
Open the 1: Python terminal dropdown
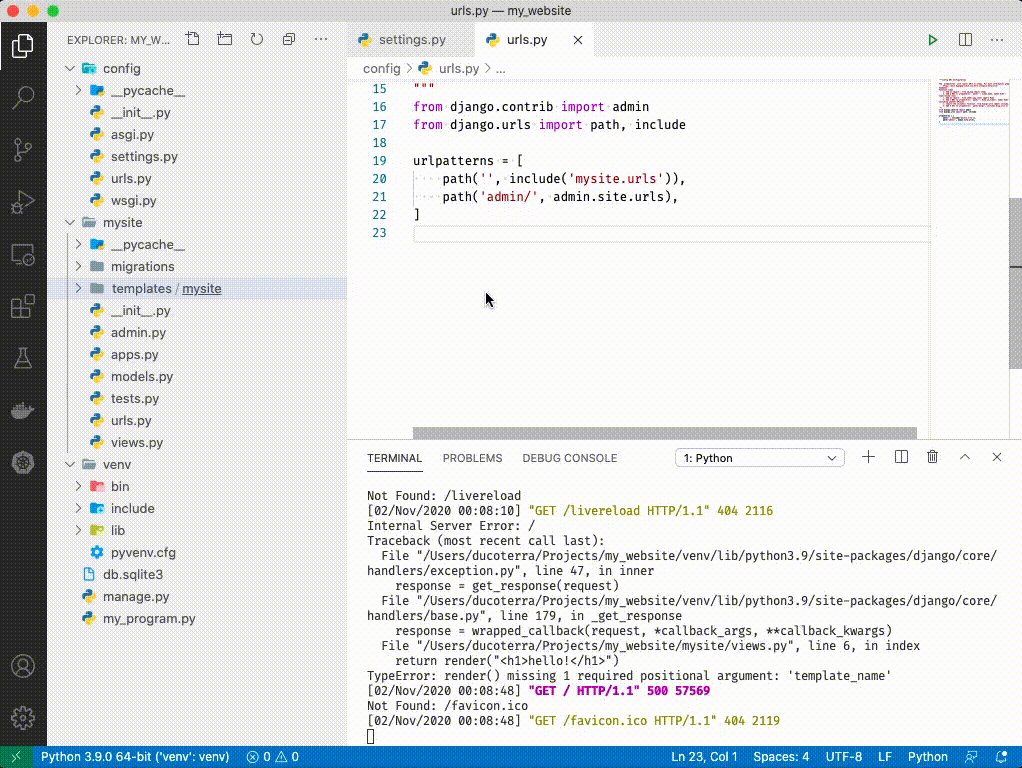pos(760,458)
